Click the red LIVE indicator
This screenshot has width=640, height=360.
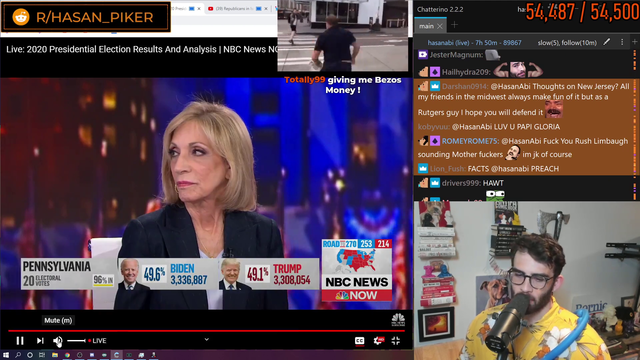(97, 340)
